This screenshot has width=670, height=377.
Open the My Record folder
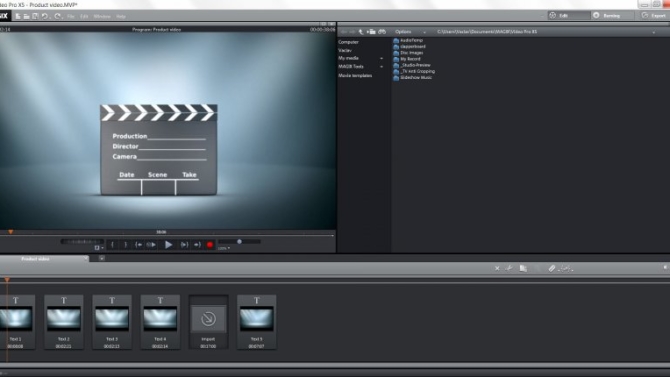tap(407, 59)
